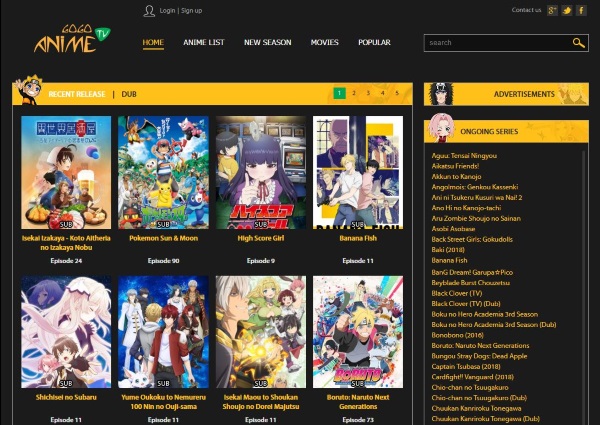Switch to the DUB tab

click(x=129, y=94)
